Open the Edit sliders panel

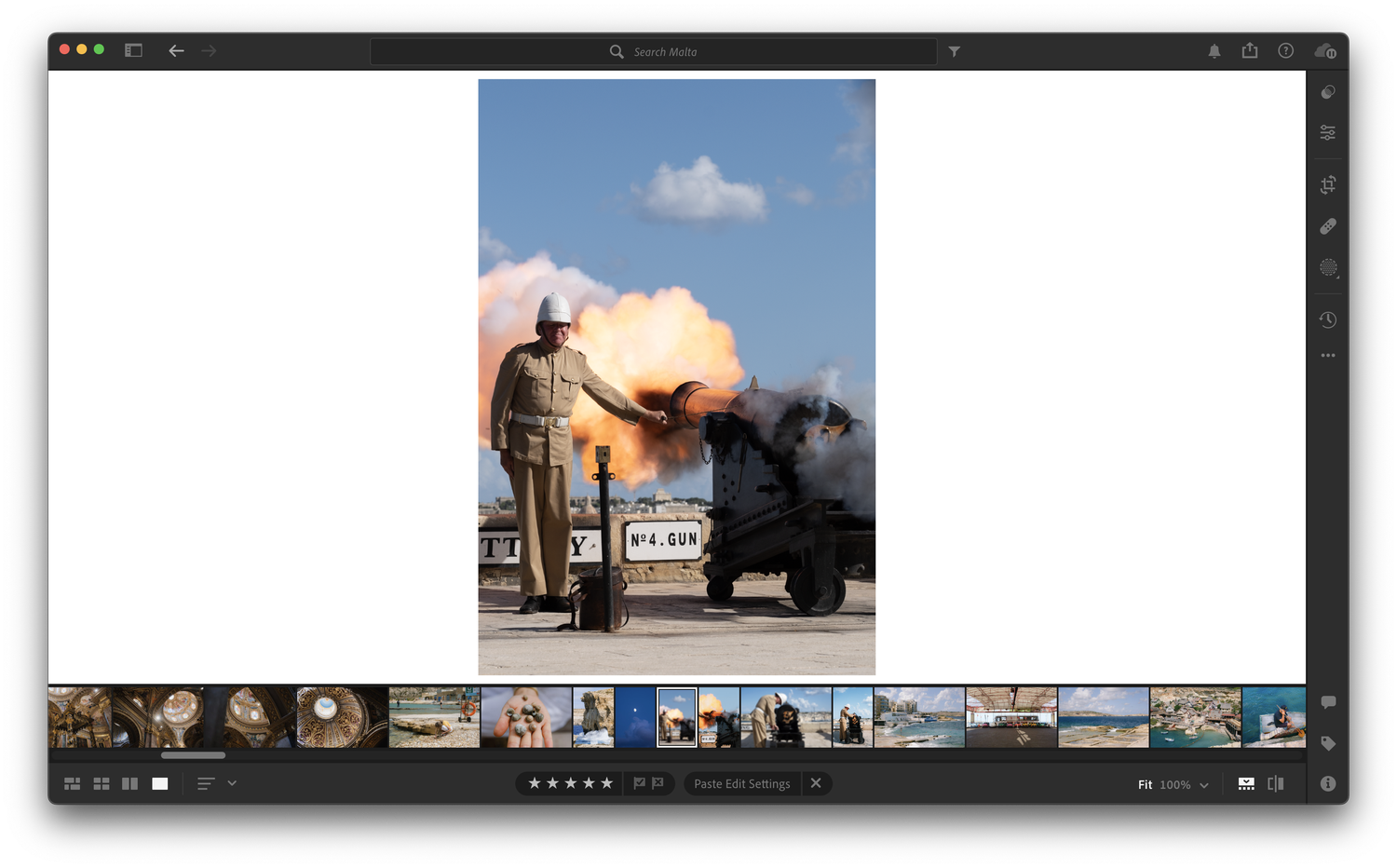click(x=1328, y=133)
